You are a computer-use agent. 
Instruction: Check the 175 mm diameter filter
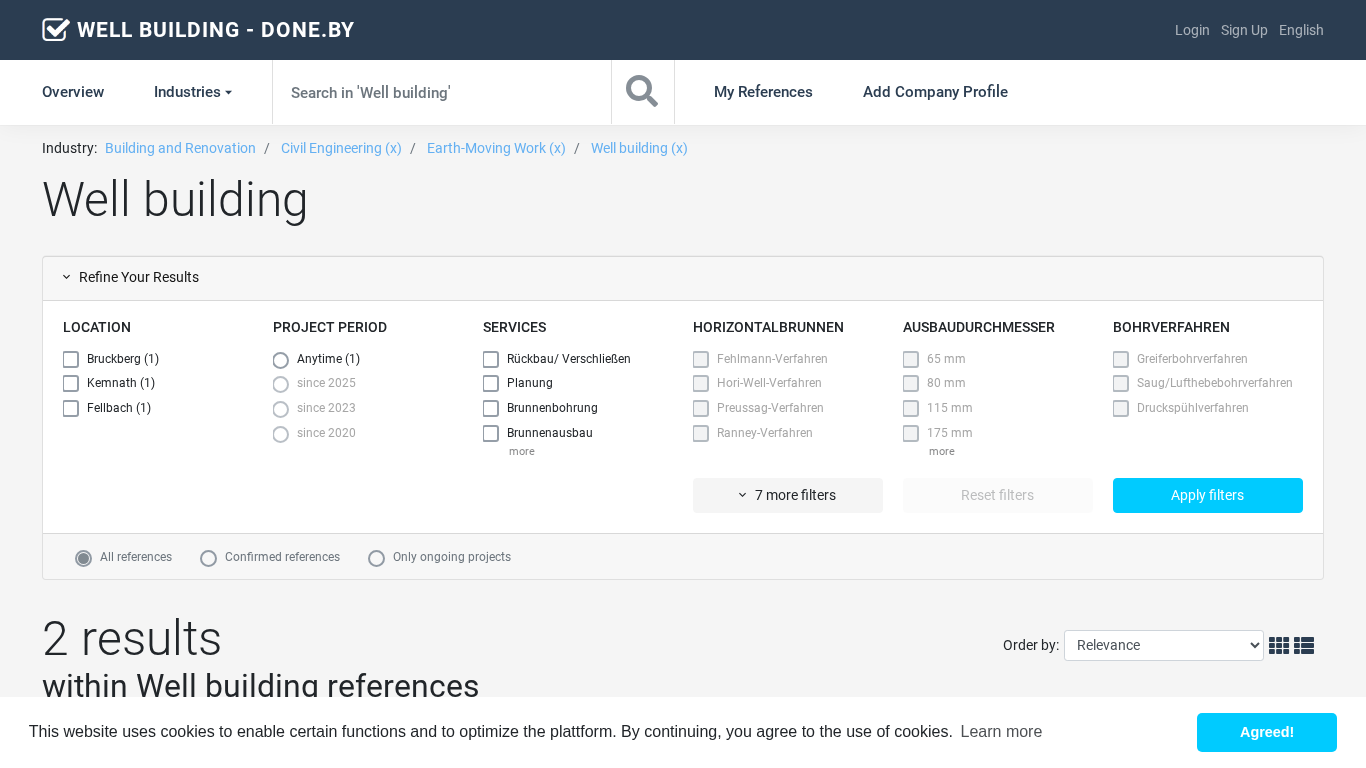tap(911, 434)
